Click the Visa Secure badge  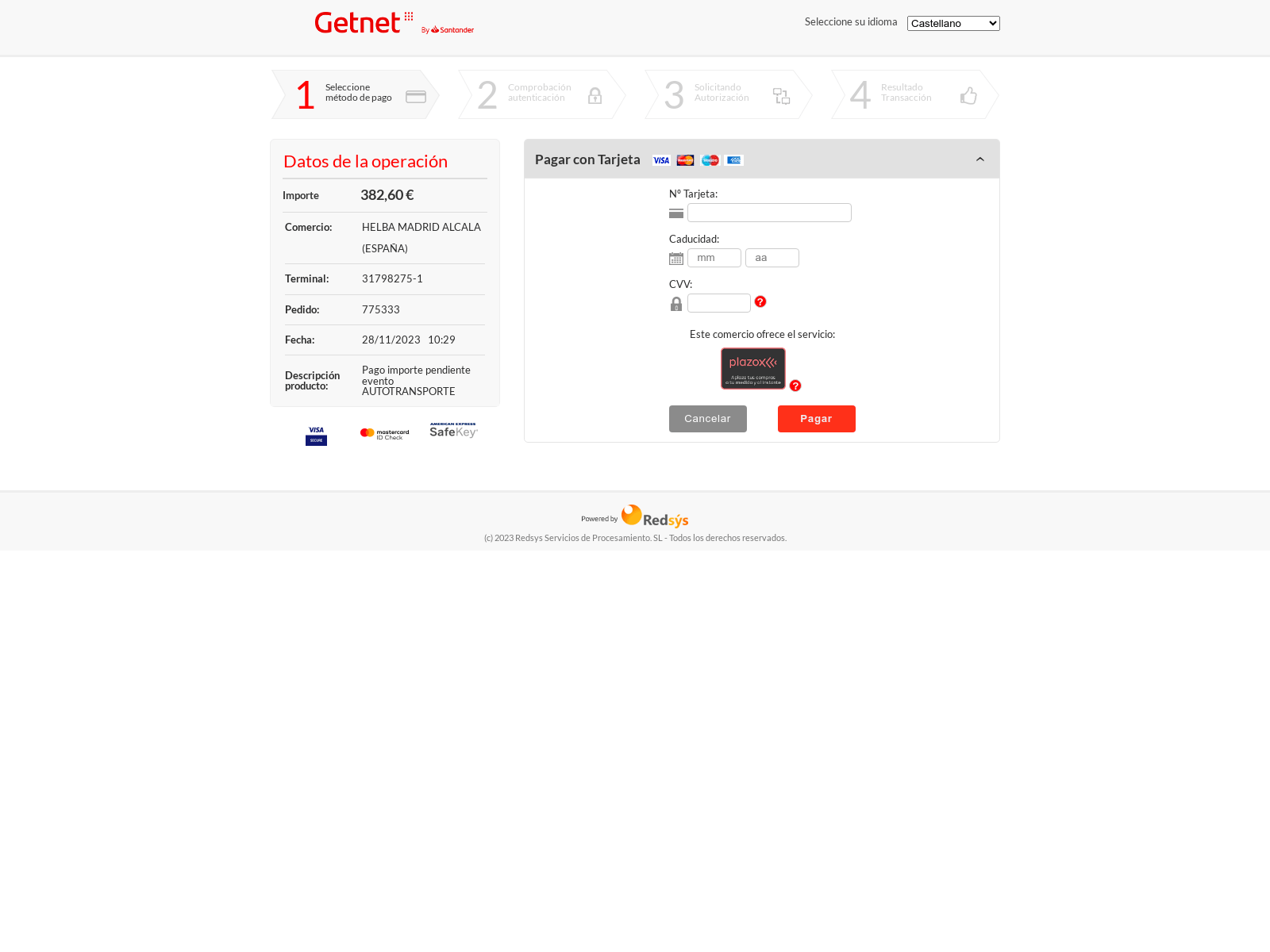(x=316, y=436)
